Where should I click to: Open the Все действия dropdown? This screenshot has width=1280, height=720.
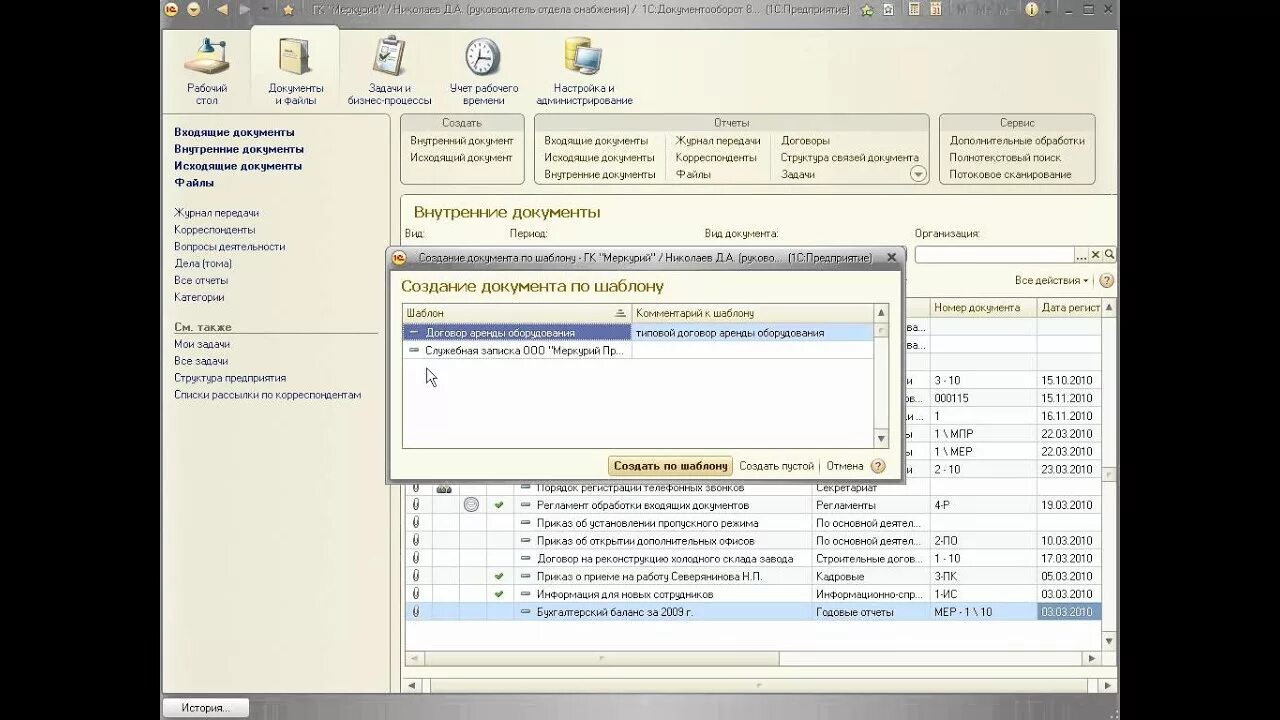1051,281
